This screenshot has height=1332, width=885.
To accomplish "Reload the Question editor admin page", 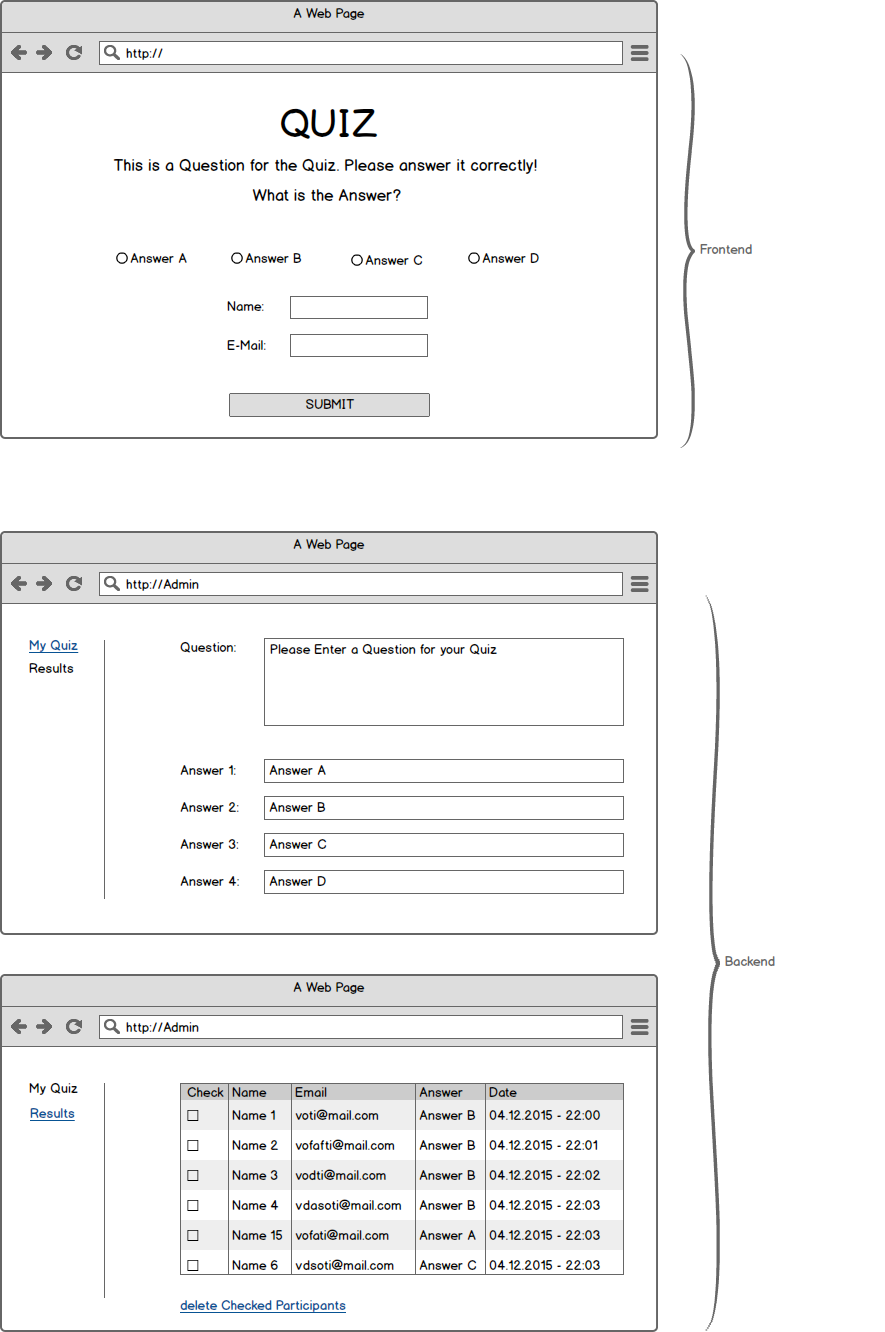I will pyautogui.click(x=73, y=584).
